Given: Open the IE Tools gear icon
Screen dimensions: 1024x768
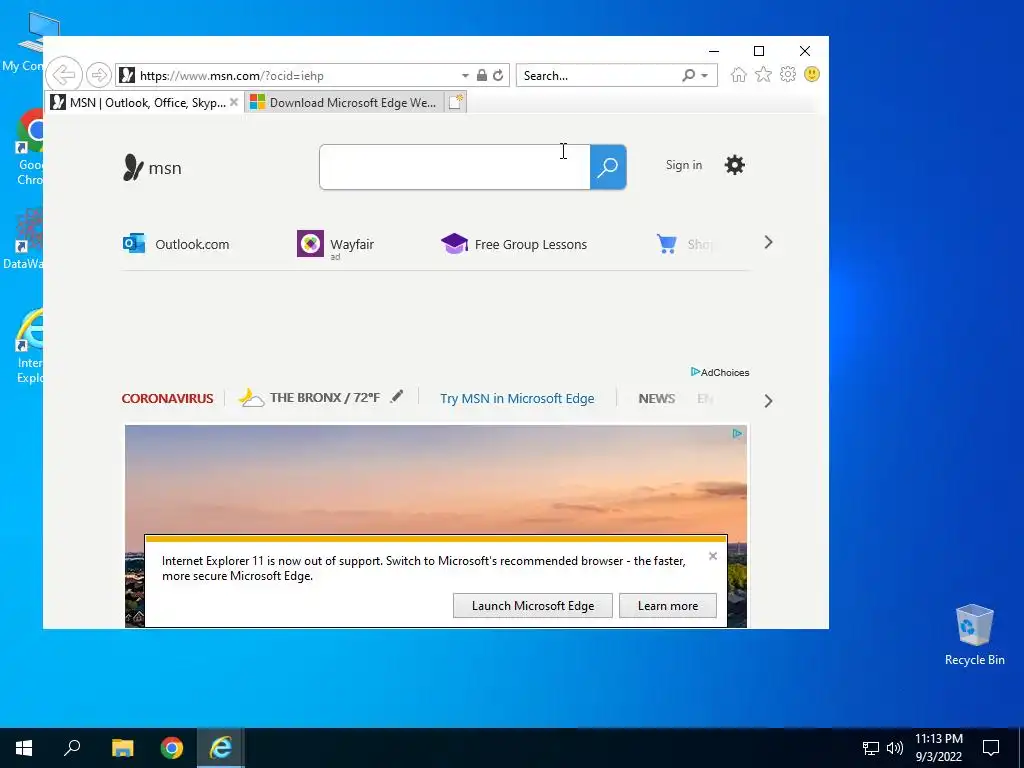Looking at the screenshot, I should point(788,74).
